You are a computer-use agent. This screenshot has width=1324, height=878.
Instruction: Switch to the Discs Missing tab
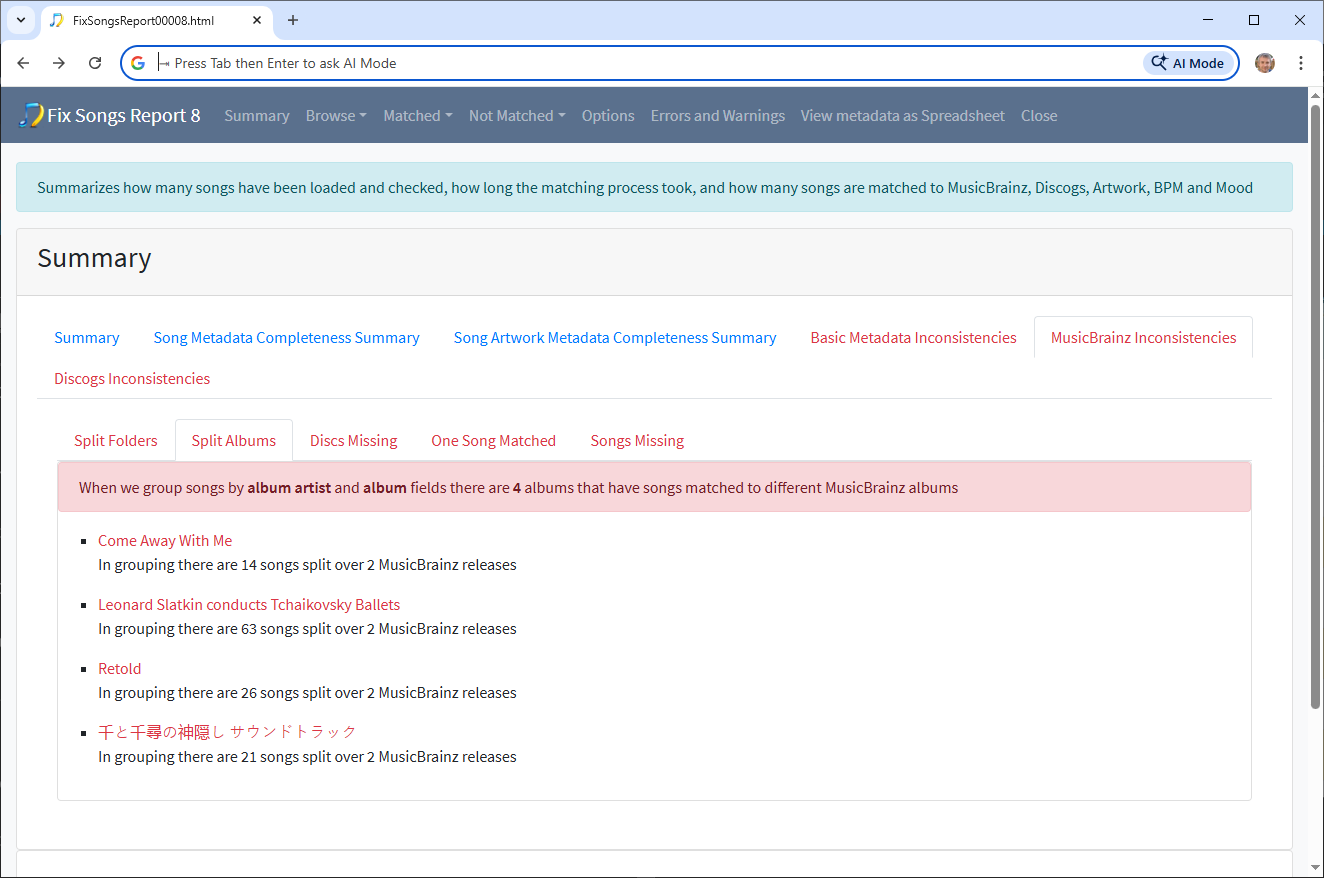coord(353,441)
